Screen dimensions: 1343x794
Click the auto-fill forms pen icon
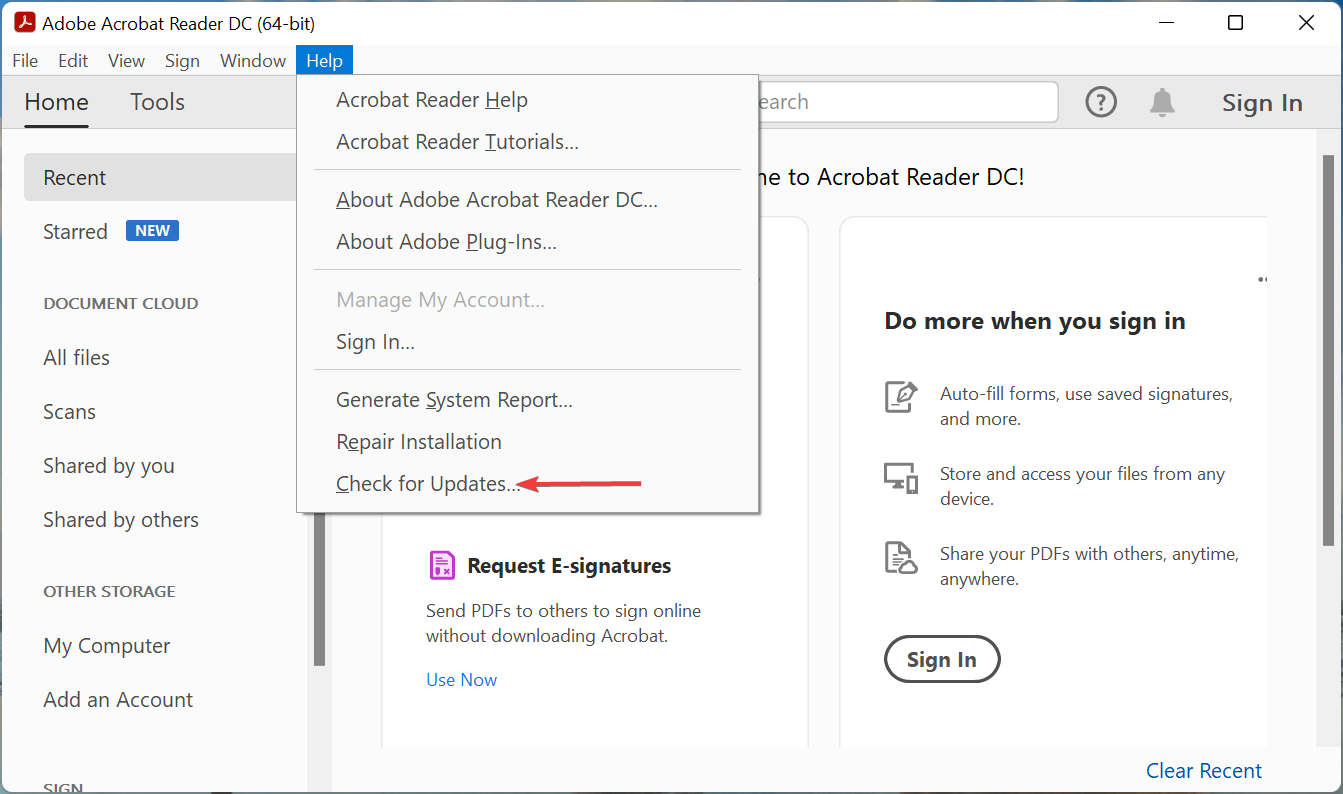[901, 396]
